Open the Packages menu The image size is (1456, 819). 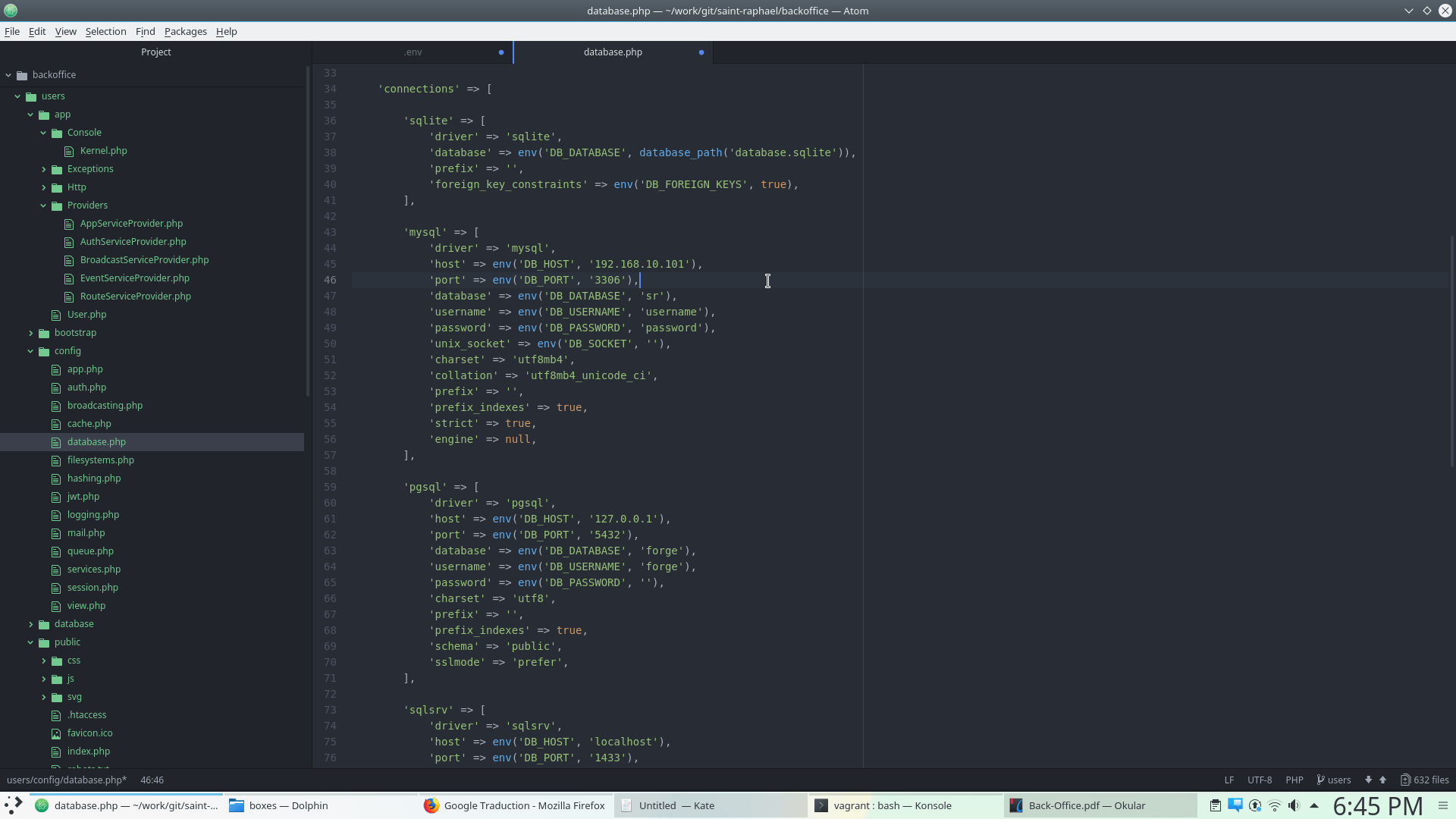(185, 31)
